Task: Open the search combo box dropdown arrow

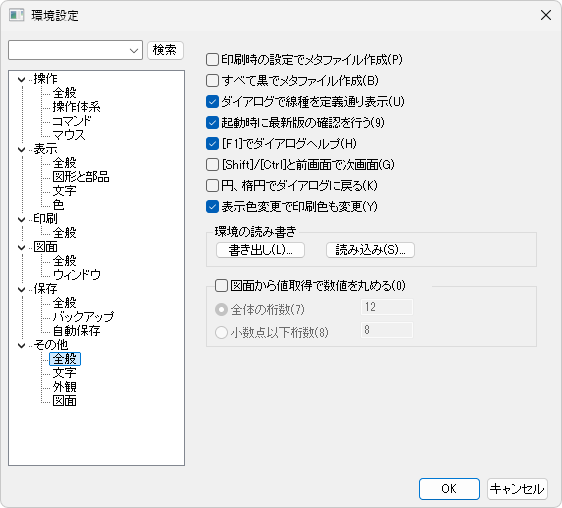Action: 134,51
